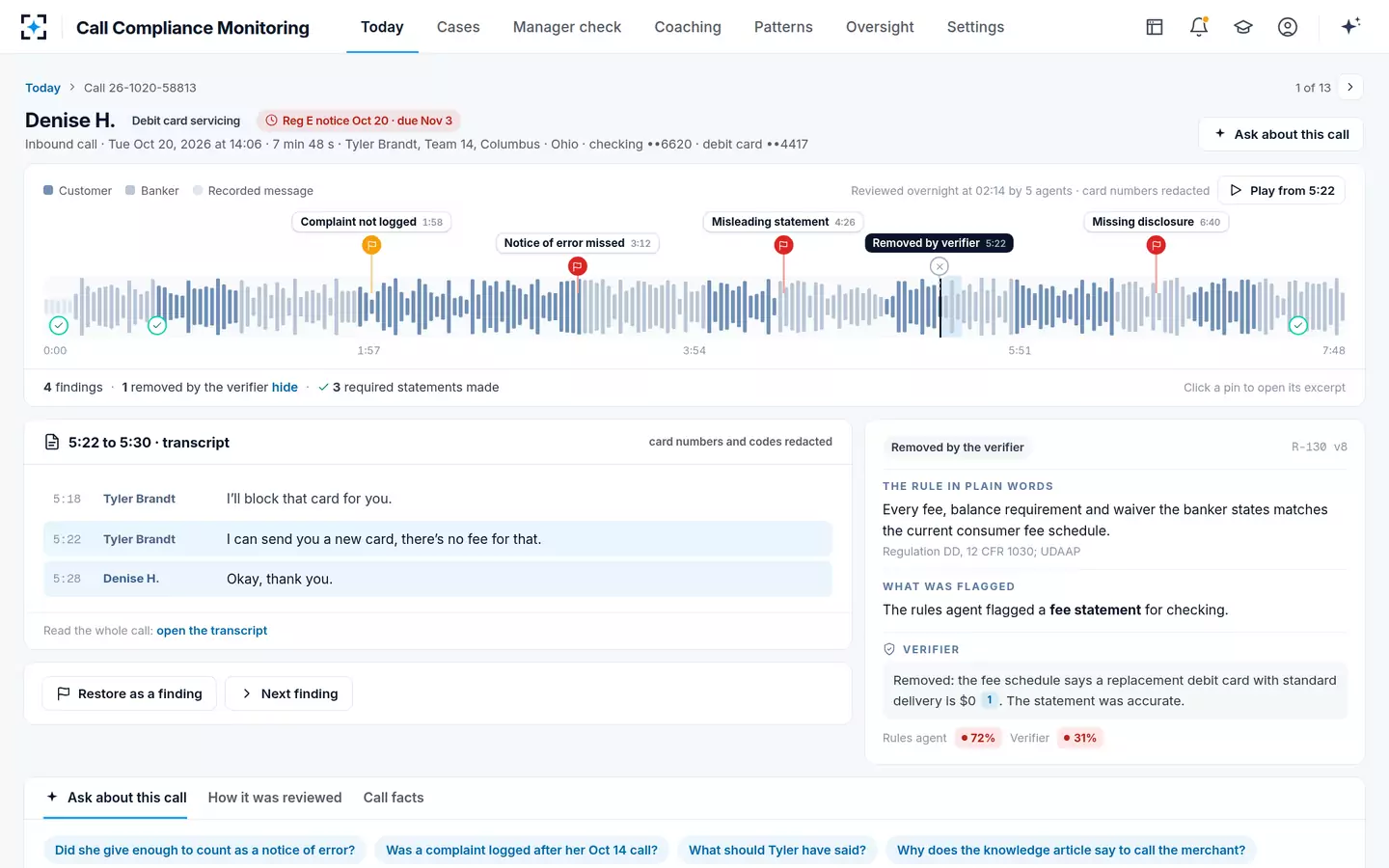Ask 'What should Tyler have said?'

(777, 851)
